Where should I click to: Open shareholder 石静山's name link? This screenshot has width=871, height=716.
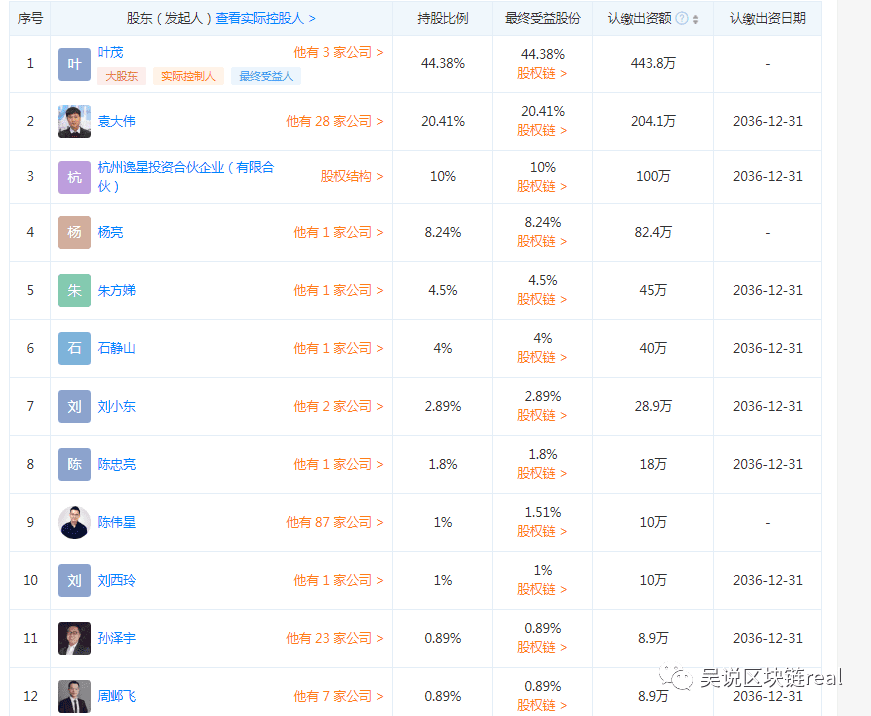(x=117, y=348)
